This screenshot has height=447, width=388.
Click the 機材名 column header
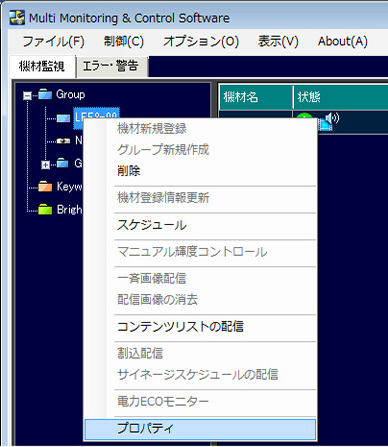tap(256, 97)
